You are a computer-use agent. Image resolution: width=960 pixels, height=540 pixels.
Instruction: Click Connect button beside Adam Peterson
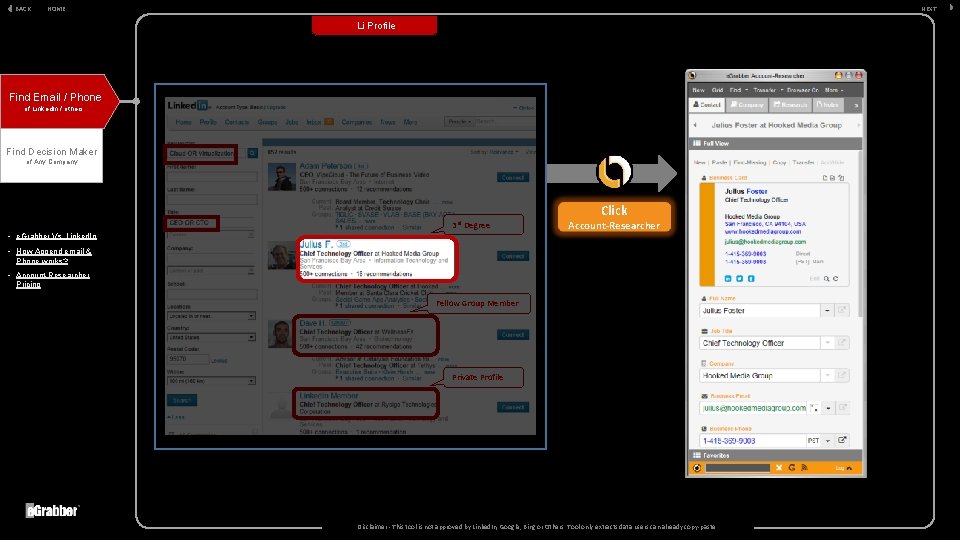(x=512, y=178)
